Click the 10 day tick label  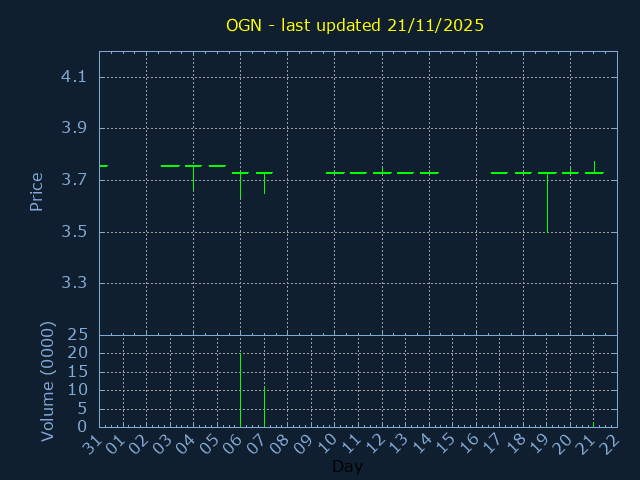click(327, 444)
